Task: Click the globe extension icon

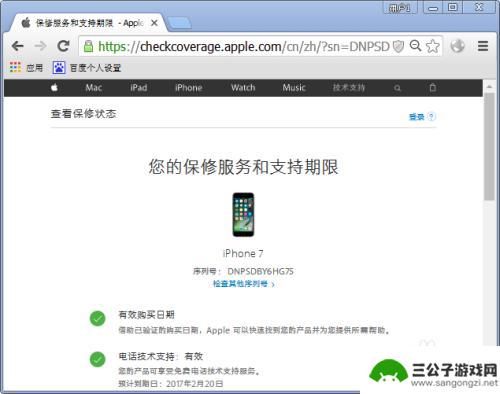Action: [x=458, y=46]
